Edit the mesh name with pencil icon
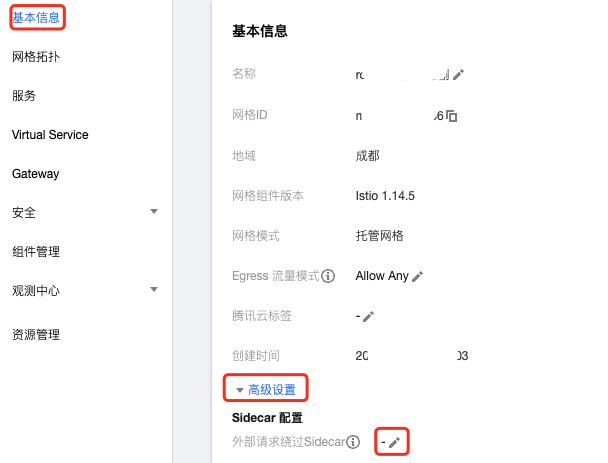The width and height of the screenshot is (608, 463). (x=458, y=74)
